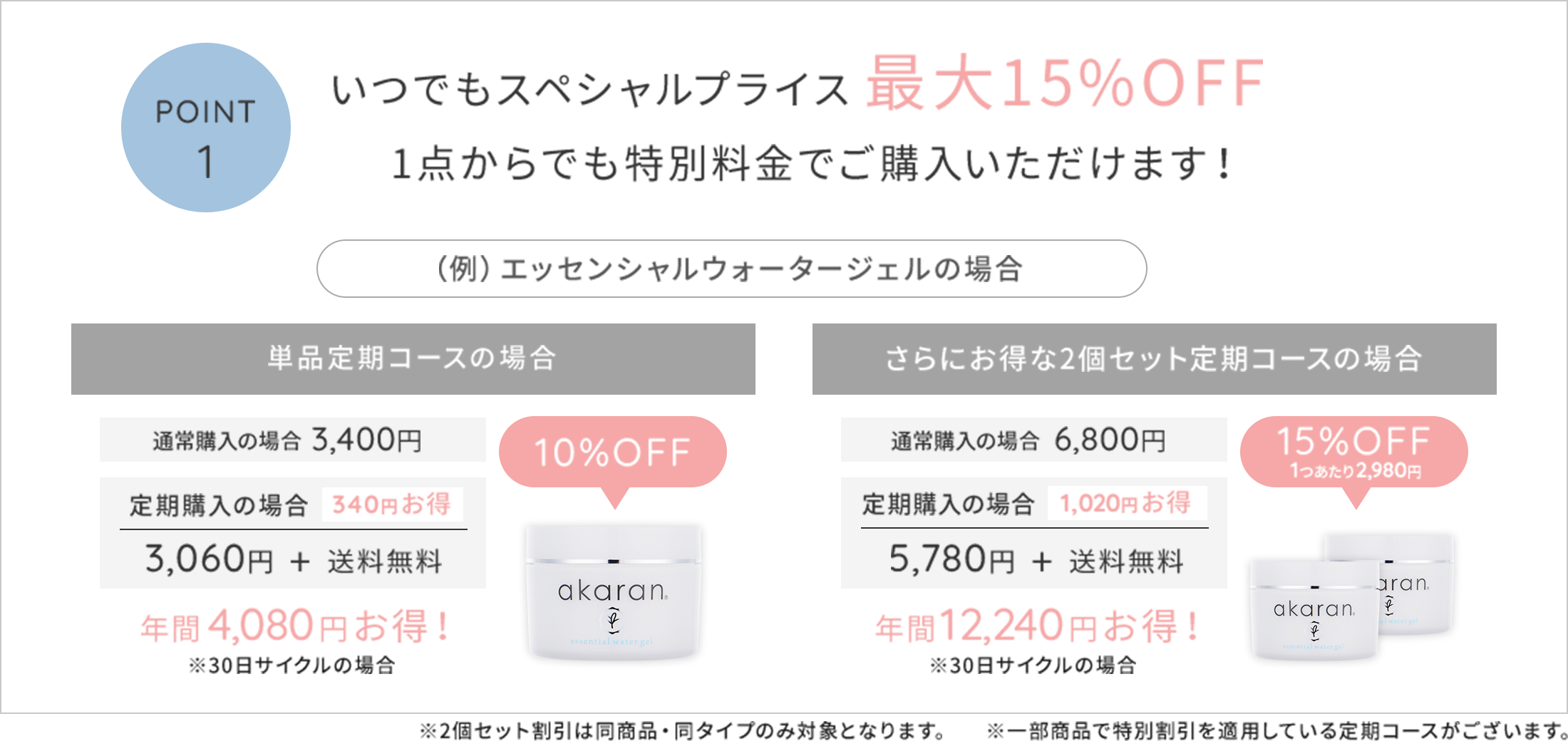
Task: Click the 年間4,080円お得！ pink text
Action: tap(294, 626)
